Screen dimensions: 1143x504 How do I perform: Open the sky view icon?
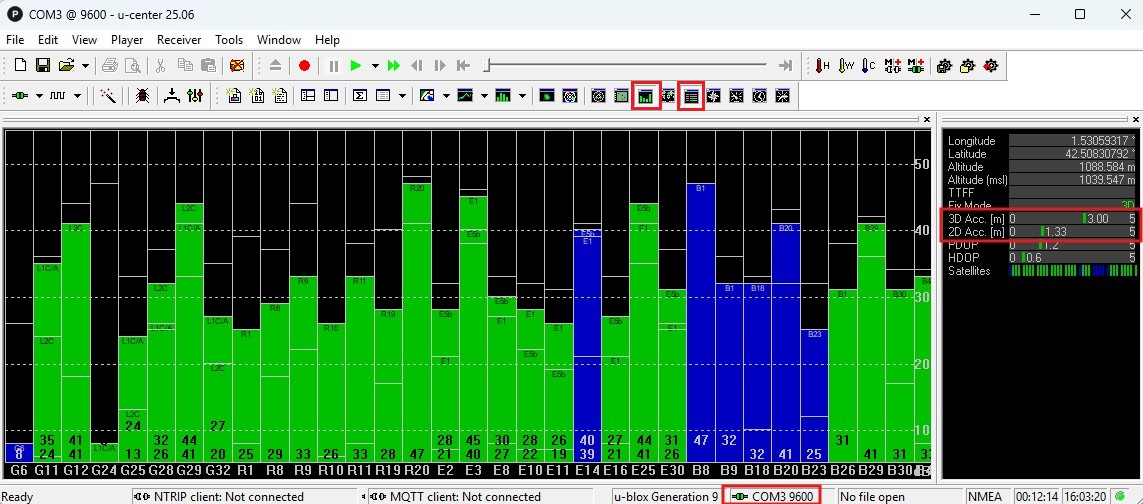coord(570,96)
